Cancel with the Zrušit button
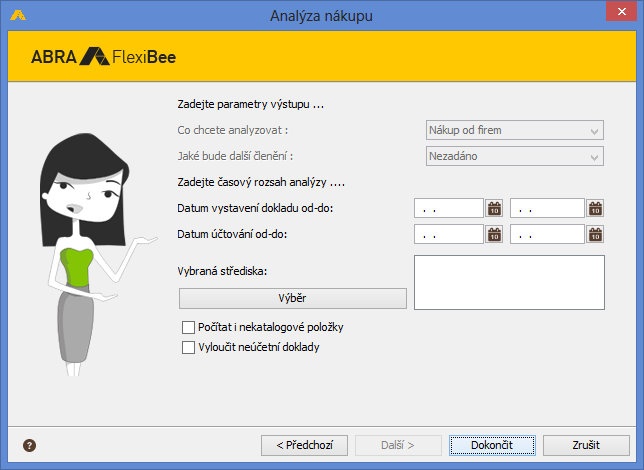Screen dimensions: 644x470 [x=586, y=445]
